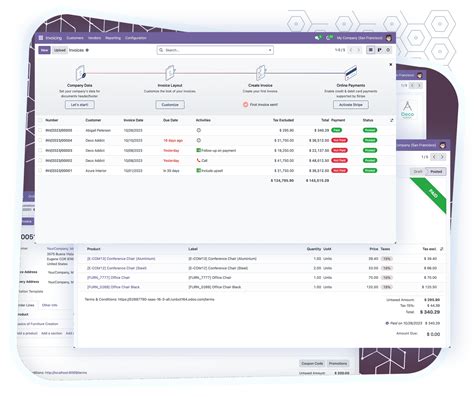Open the Conference Chair (Aluminium) product link
Viewport: 474px width, 397px height.
121,259
